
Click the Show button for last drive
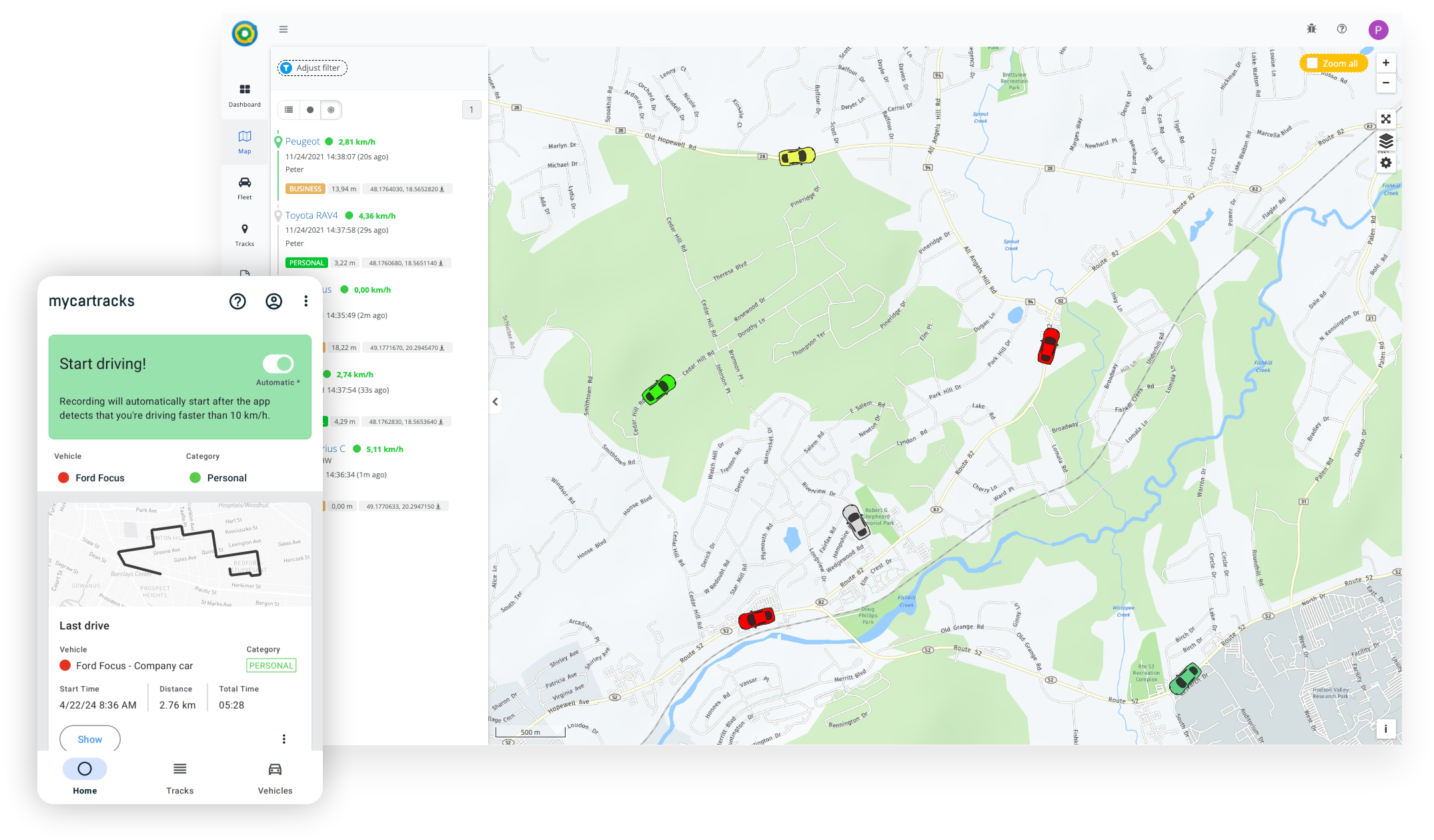[x=90, y=738]
